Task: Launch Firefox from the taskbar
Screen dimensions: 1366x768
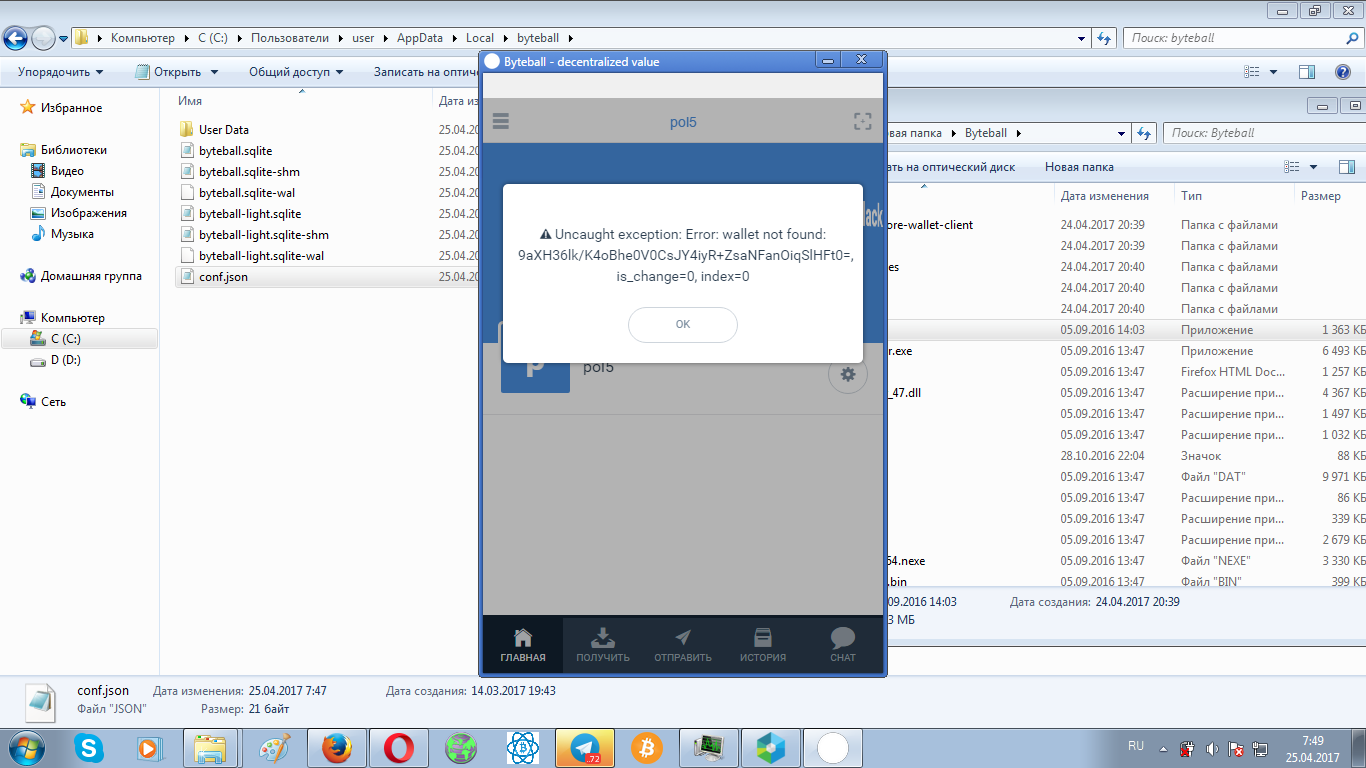Action: point(337,747)
